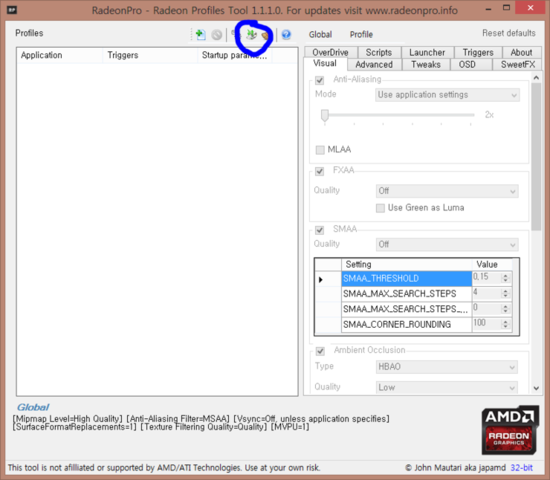
Task: Open the SMAA Quality dropdown
Action: tap(447, 244)
